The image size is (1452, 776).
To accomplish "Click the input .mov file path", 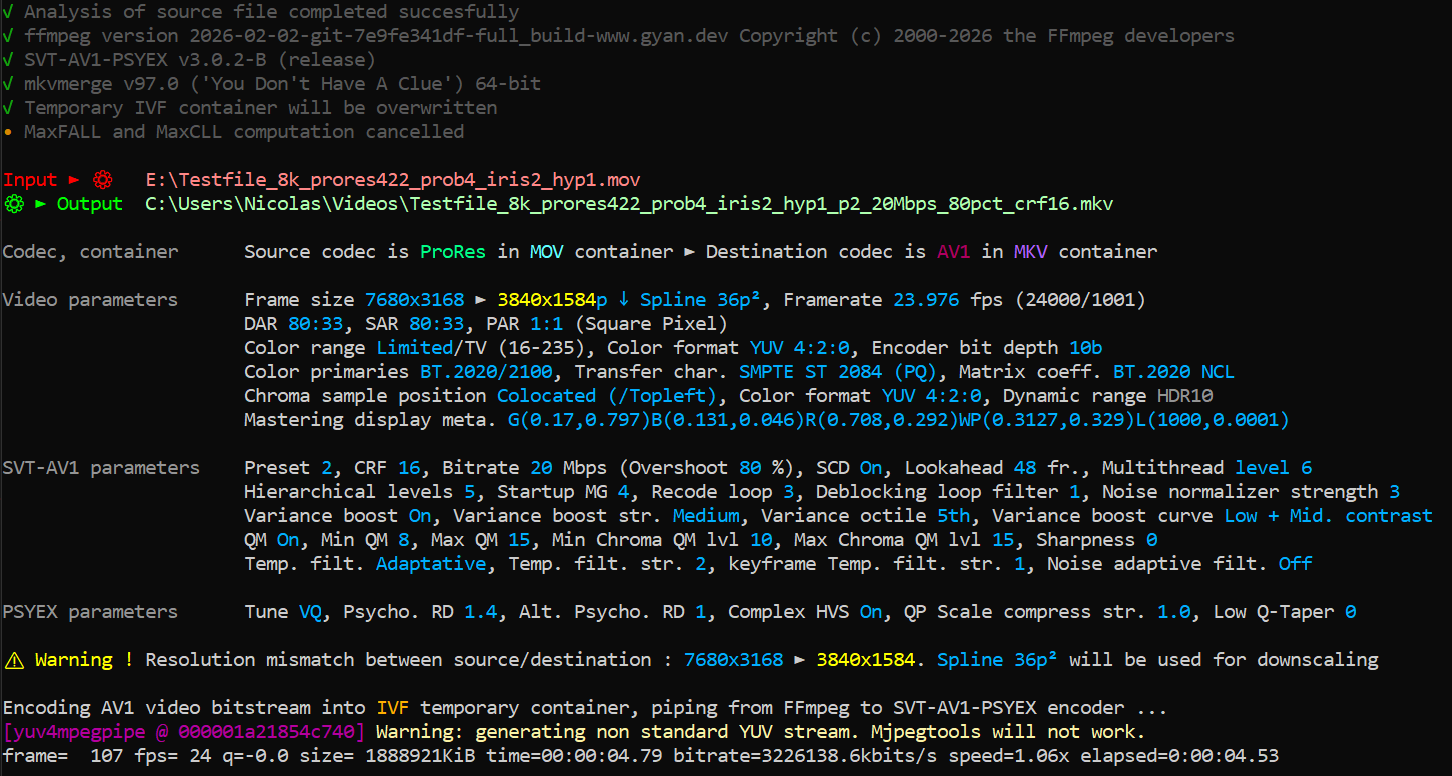I will pos(392,180).
